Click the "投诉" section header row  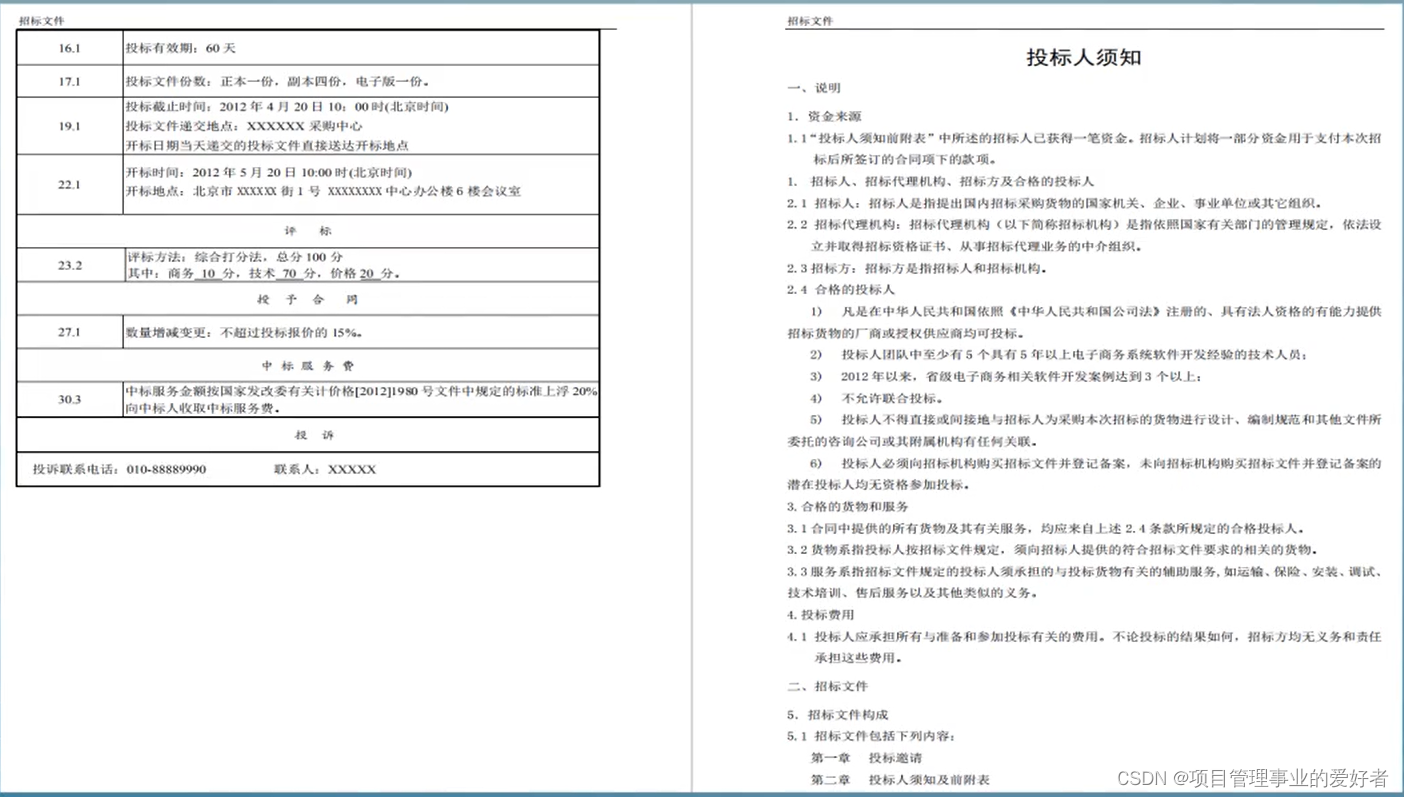point(308,435)
